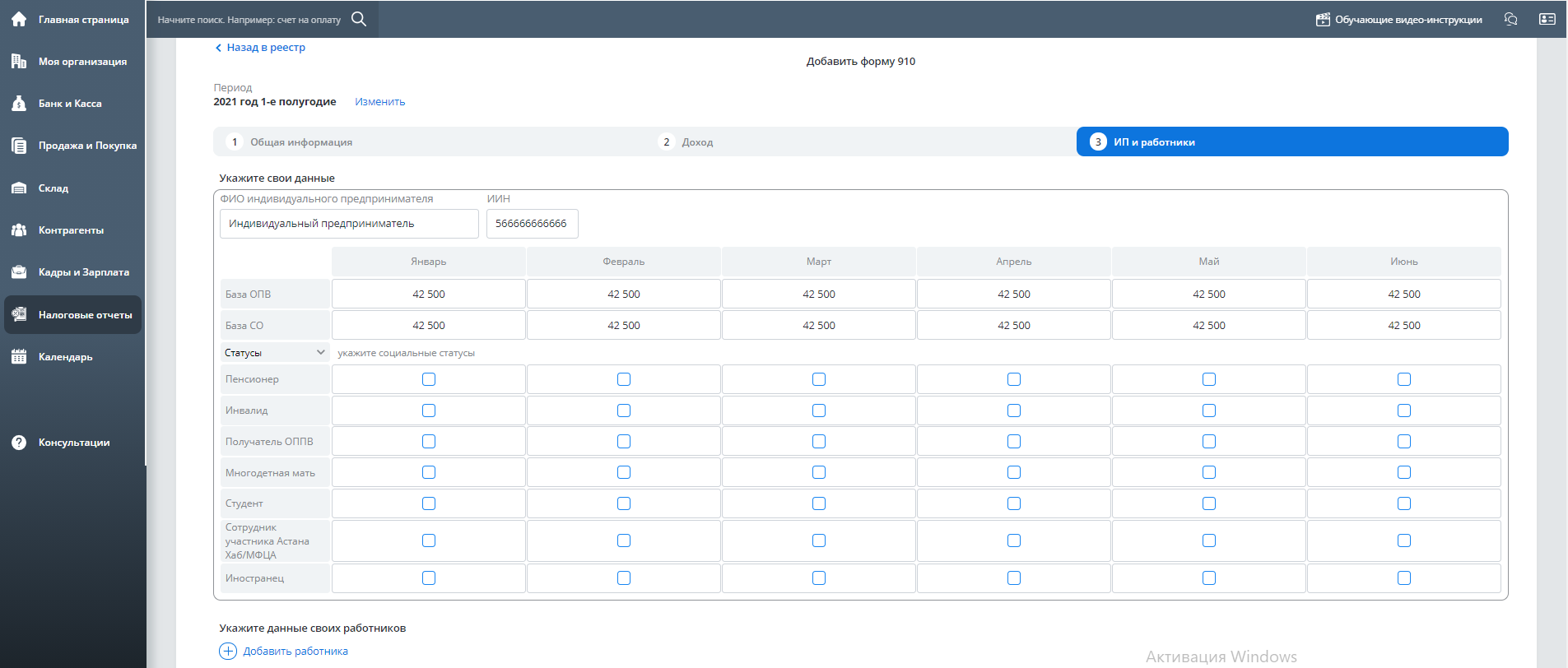Open the chat support icon in header

click(x=1510, y=19)
